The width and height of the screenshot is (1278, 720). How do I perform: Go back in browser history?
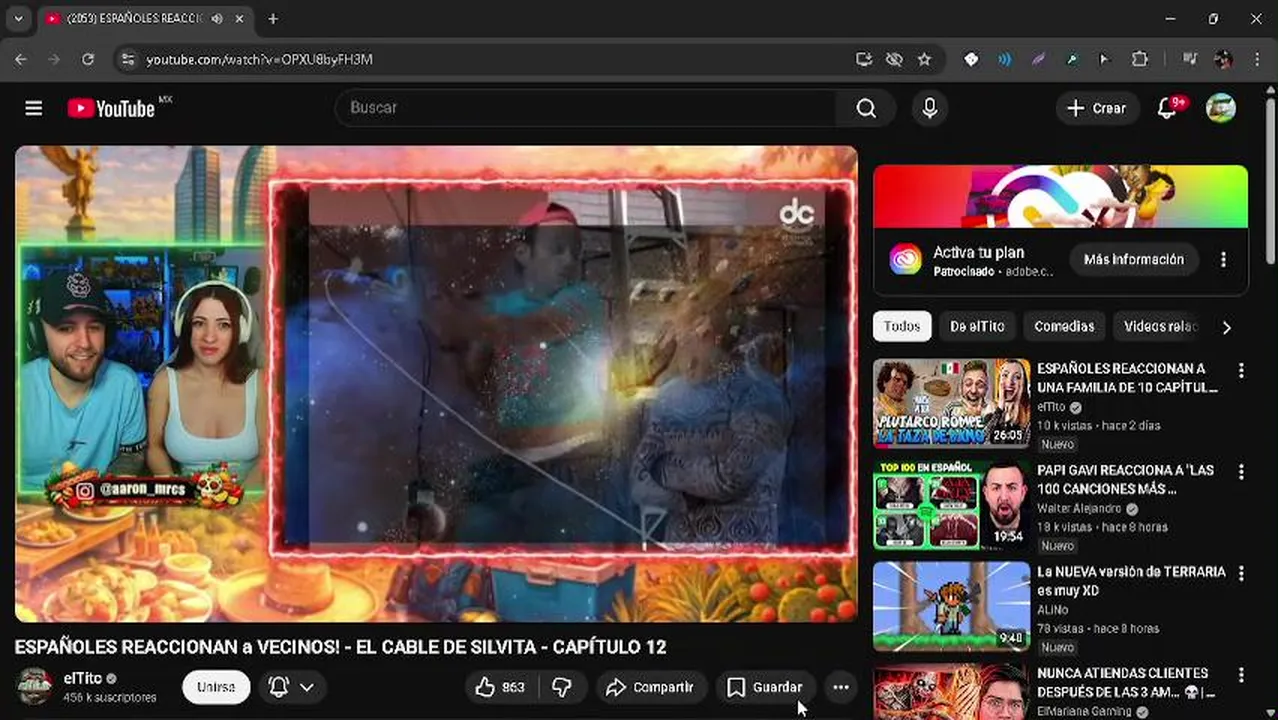(21, 59)
